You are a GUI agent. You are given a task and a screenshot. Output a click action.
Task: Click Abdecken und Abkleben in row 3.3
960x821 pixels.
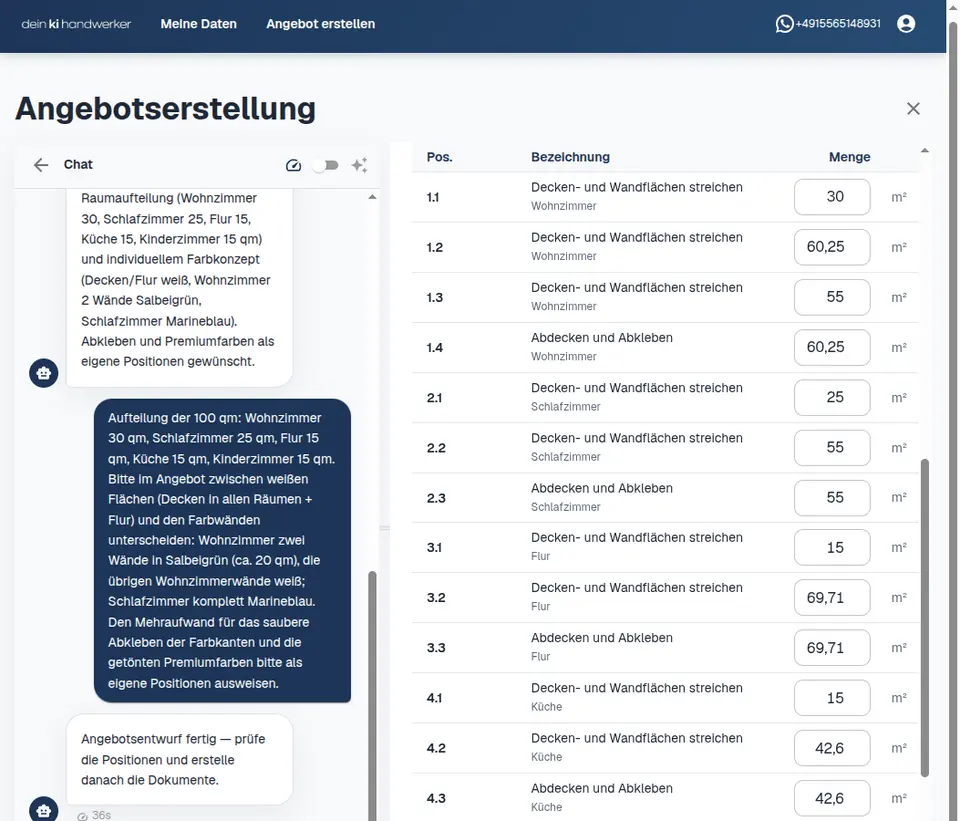[602, 638]
